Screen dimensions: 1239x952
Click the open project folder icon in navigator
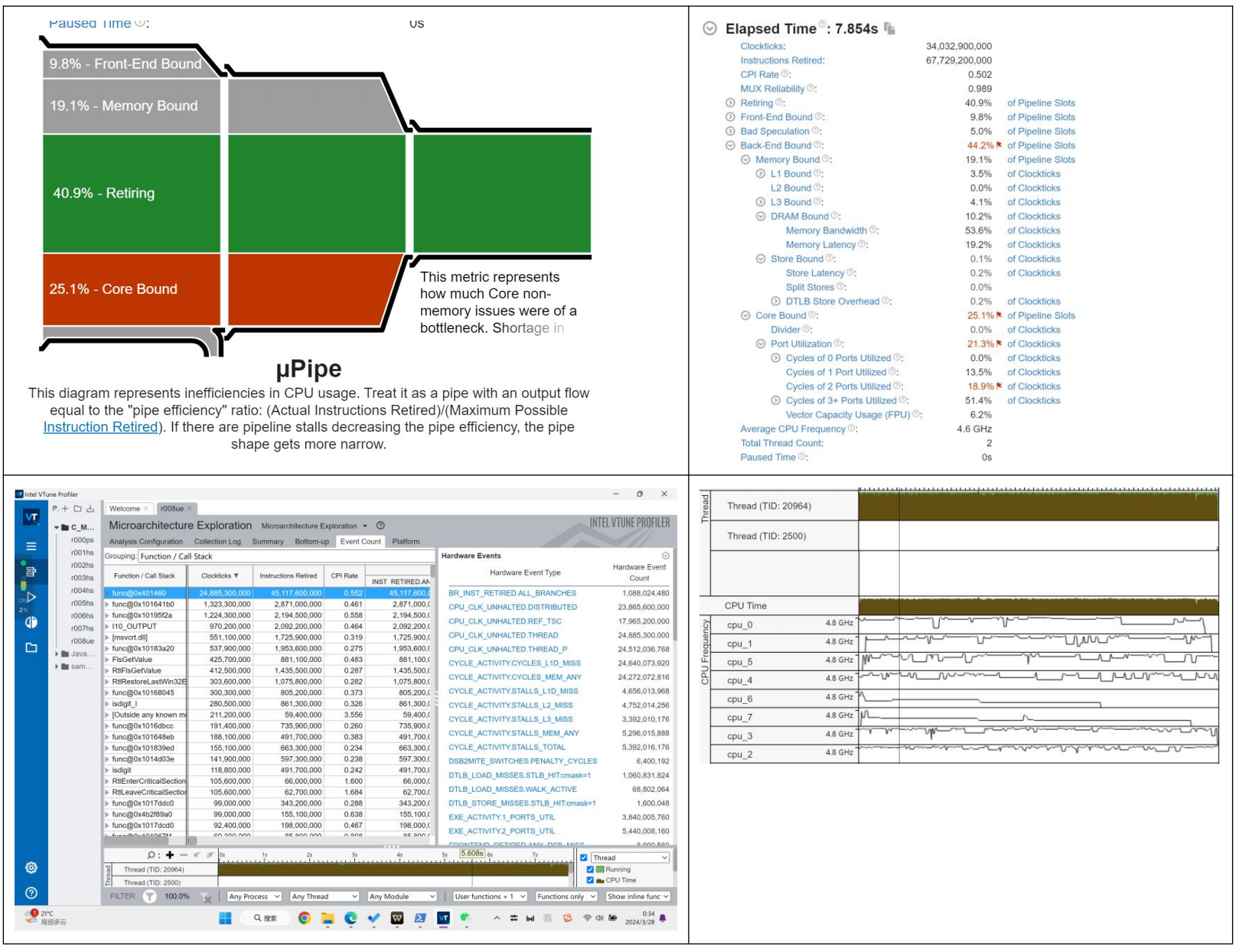(x=77, y=508)
